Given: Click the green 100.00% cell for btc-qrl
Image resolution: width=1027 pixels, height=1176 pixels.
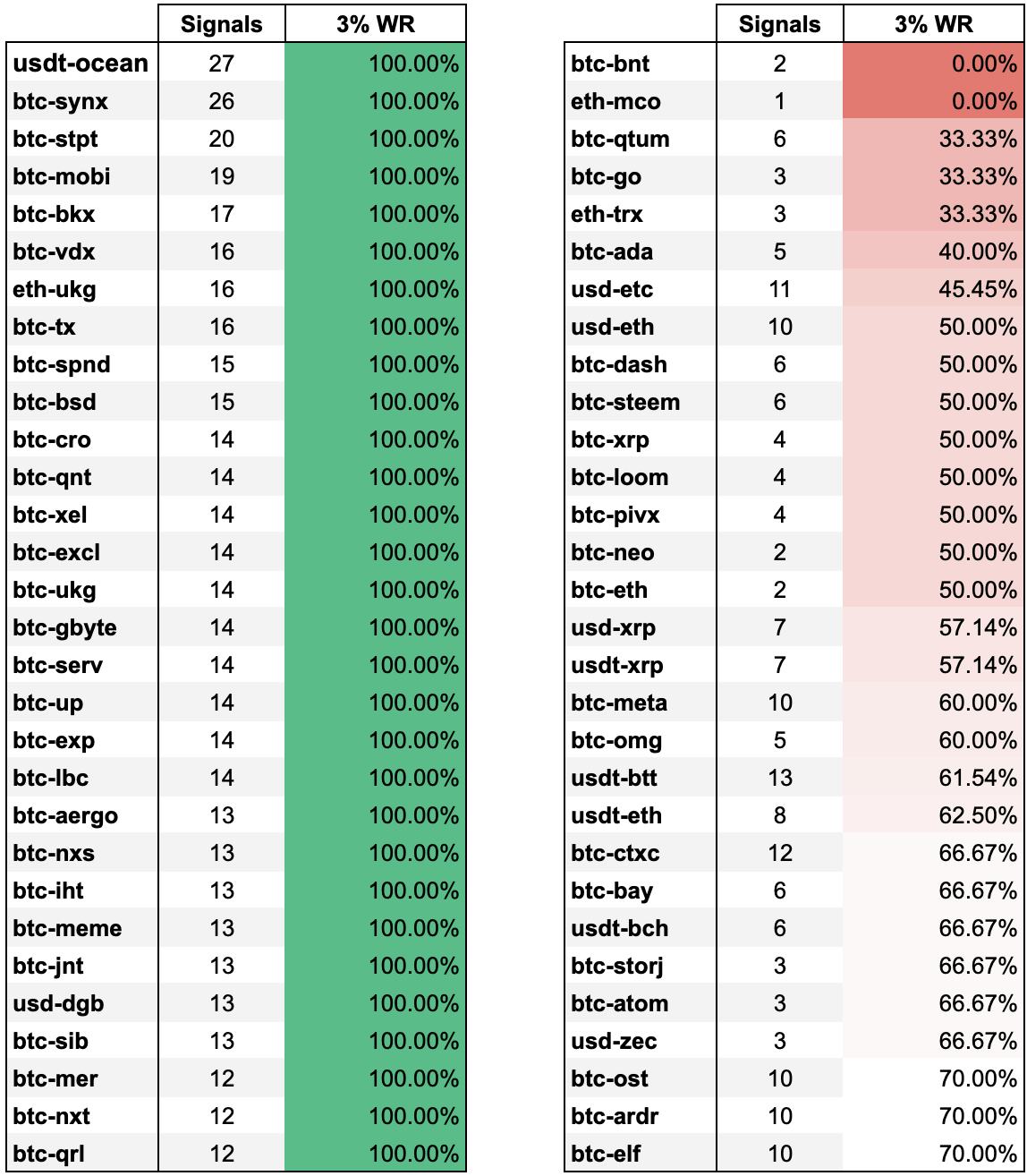Looking at the screenshot, I should (375, 1154).
